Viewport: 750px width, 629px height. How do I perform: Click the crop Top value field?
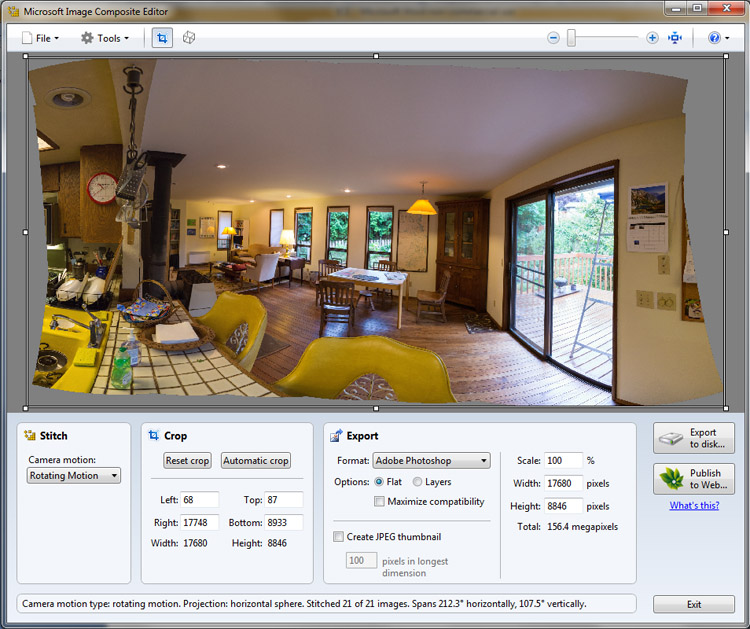pyautogui.click(x=284, y=499)
